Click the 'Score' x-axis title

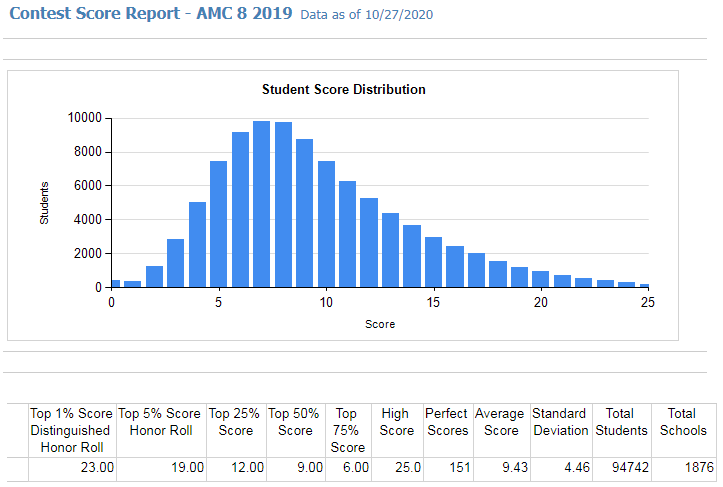(x=380, y=324)
